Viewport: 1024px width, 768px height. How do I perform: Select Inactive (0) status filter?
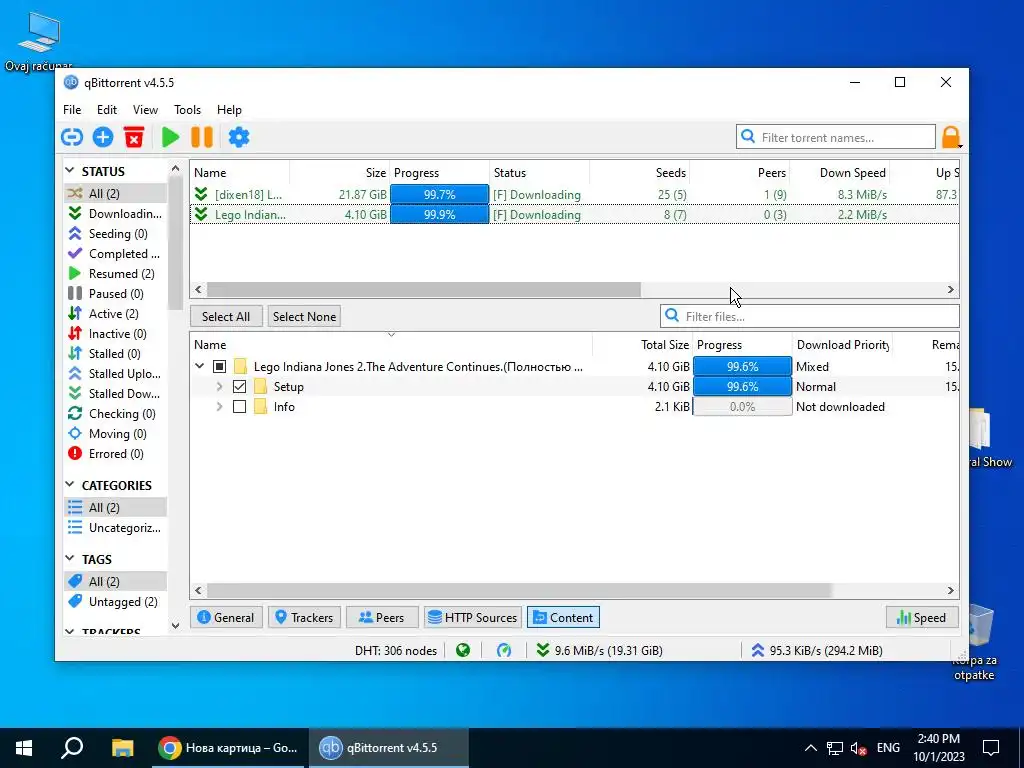pyautogui.click(x=115, y=334)
